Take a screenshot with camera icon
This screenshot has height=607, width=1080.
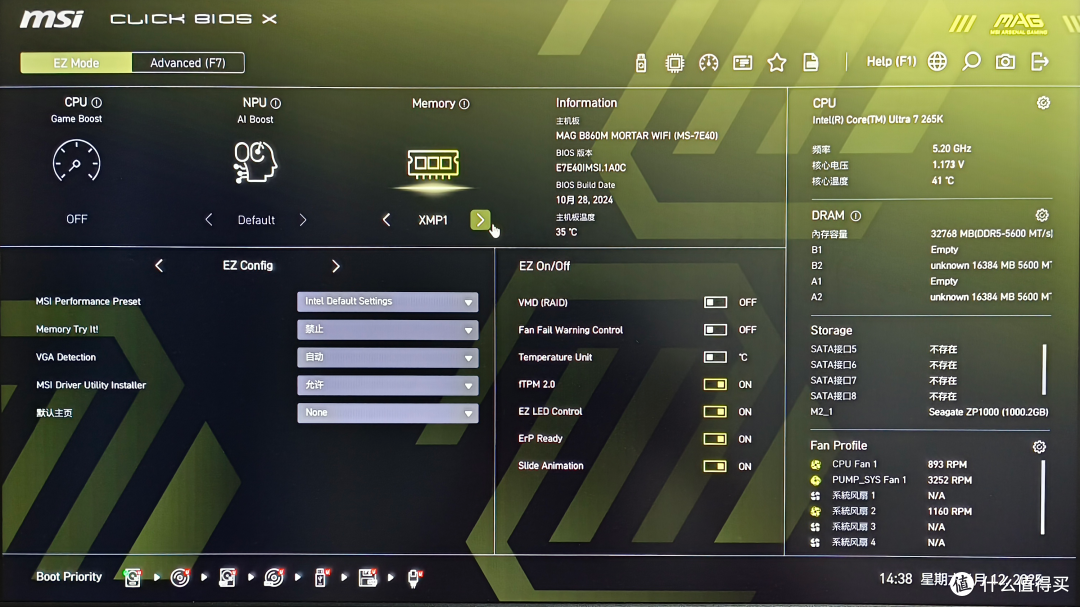click(1005, 61)
